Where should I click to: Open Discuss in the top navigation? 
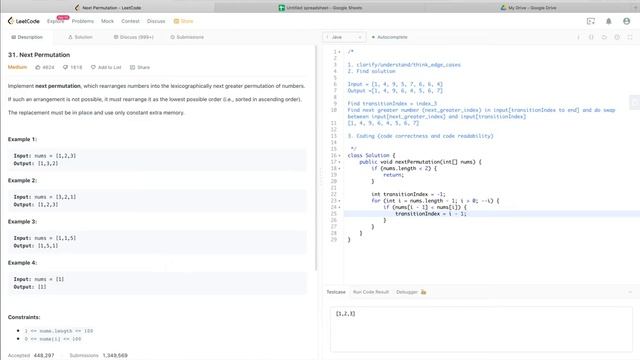156,21
